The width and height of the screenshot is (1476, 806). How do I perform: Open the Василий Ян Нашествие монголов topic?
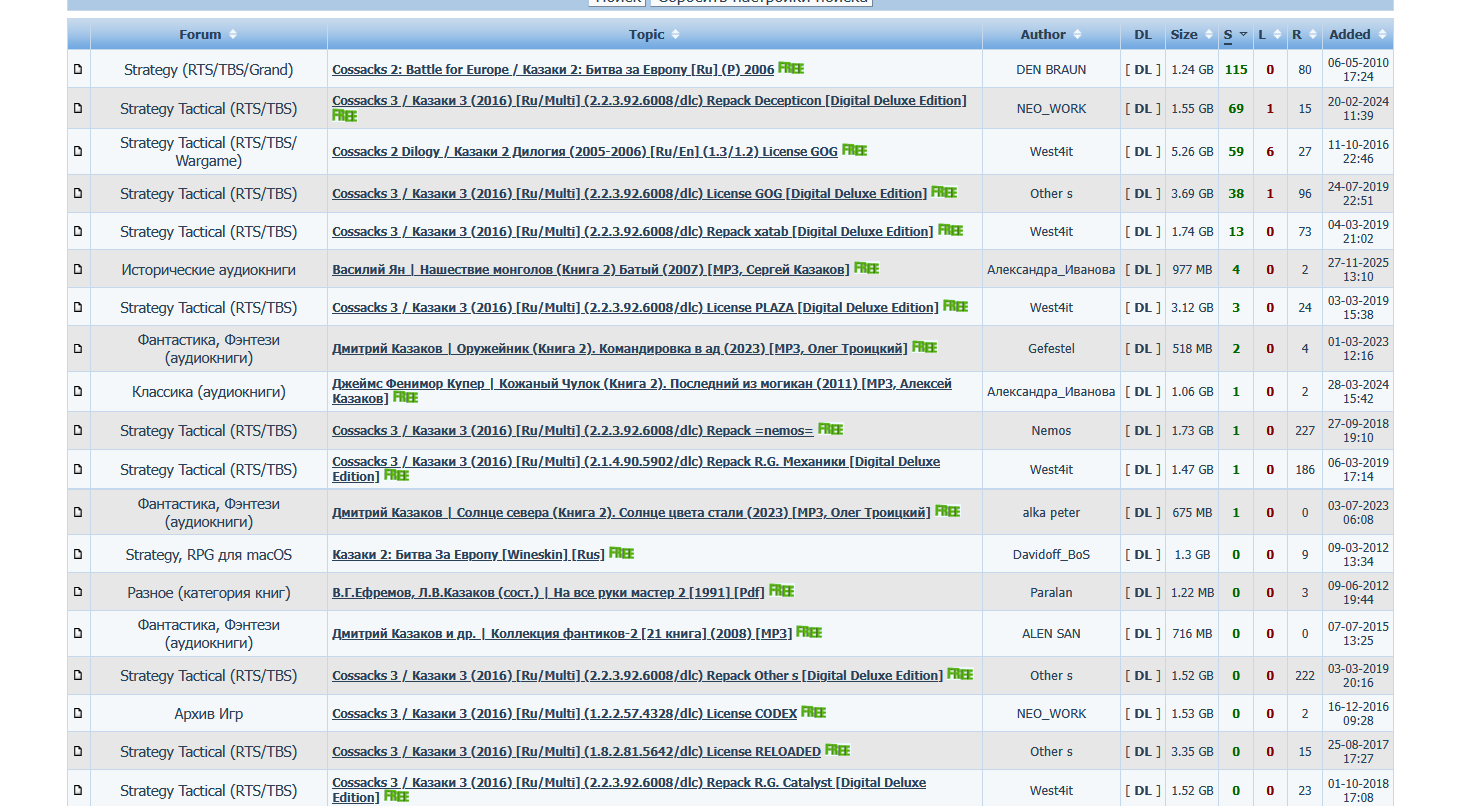(591, 270)
